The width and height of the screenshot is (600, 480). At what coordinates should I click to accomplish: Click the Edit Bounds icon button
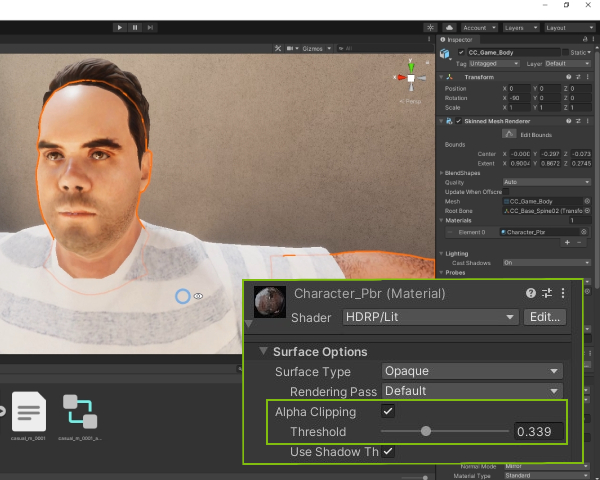tap(509, 133)
